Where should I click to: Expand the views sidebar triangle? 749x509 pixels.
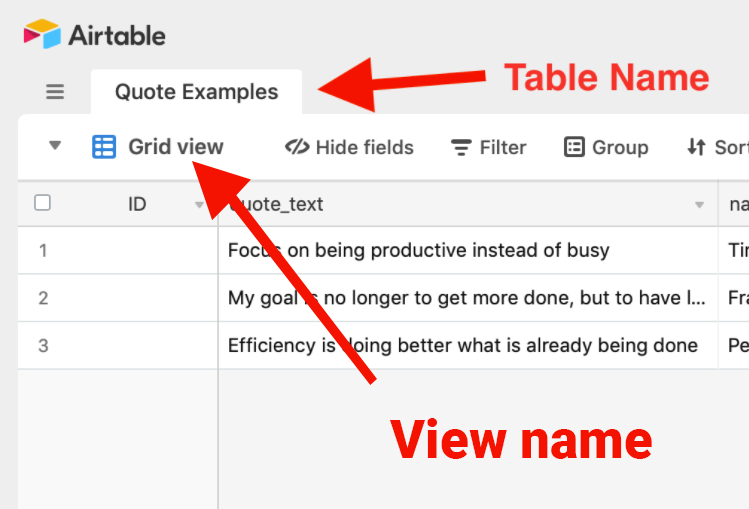[55, 146]
